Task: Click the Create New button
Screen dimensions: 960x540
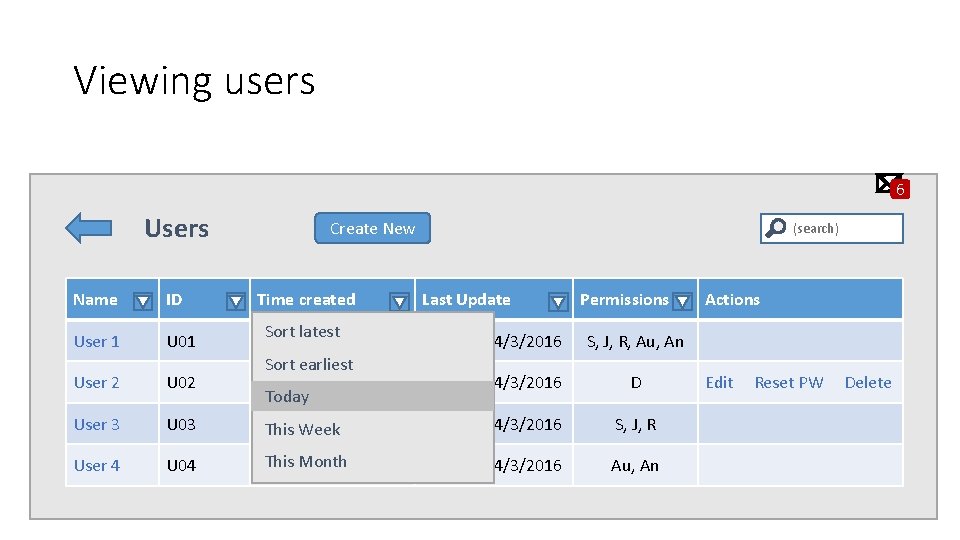Action: [372, 228]
